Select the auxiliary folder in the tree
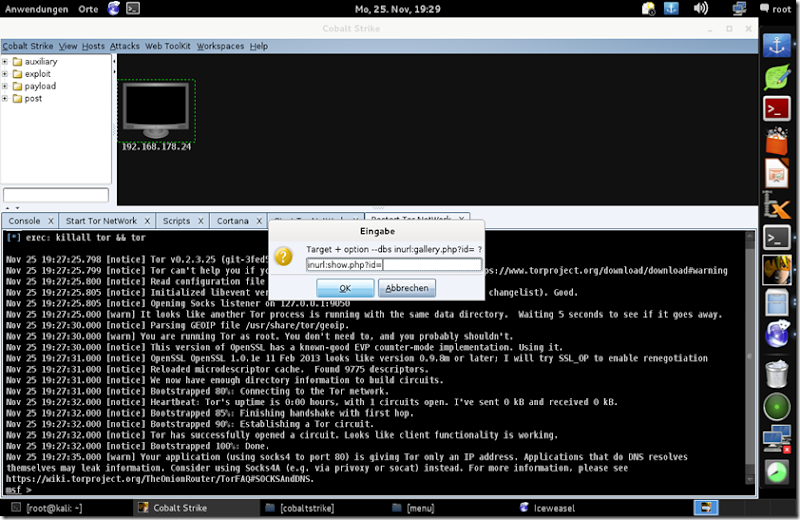The height and width of the screenshot is (520, 800). [x=35, y=61]
